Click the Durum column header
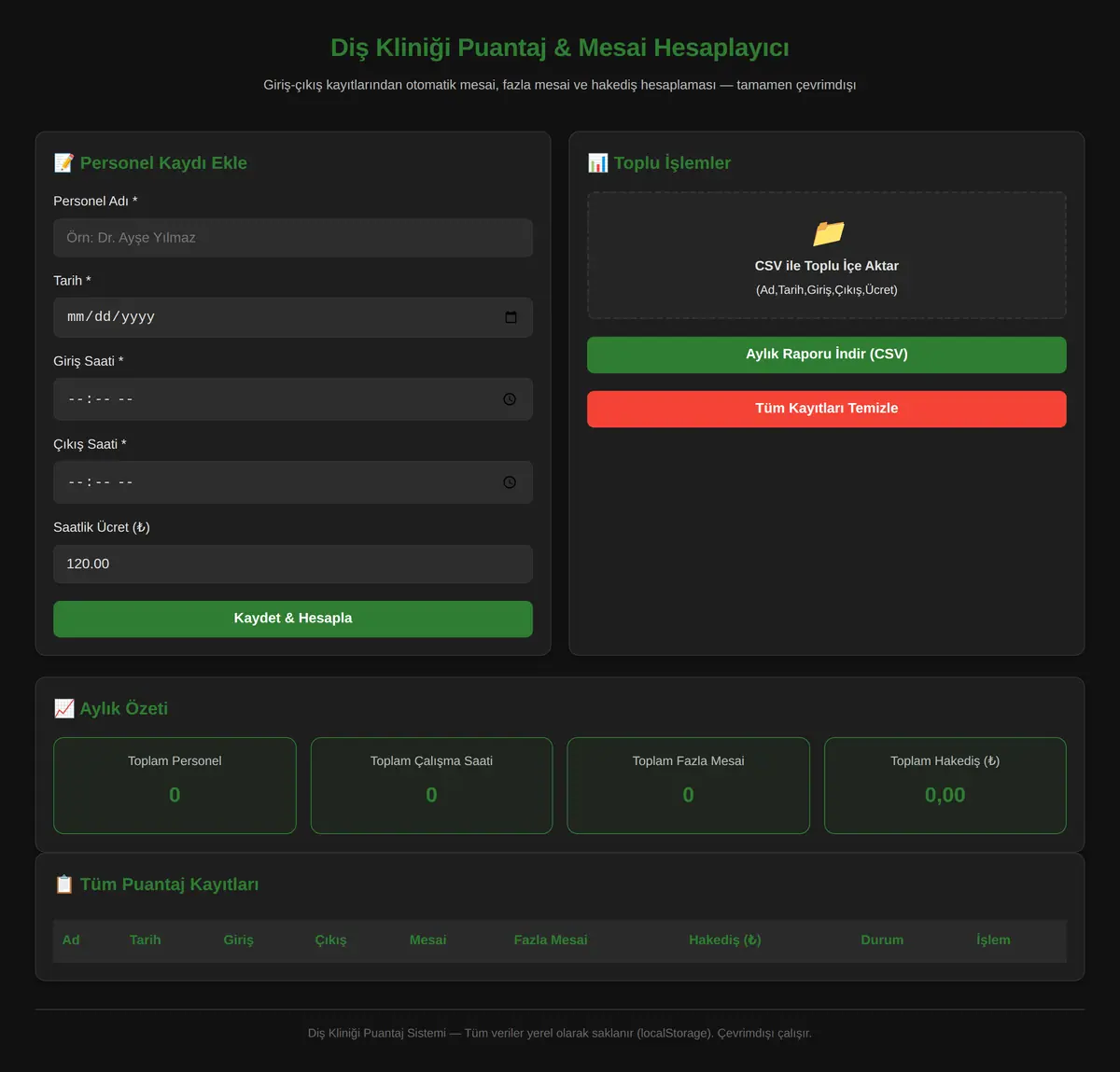1120x1072 pixels. coord(882,940)
